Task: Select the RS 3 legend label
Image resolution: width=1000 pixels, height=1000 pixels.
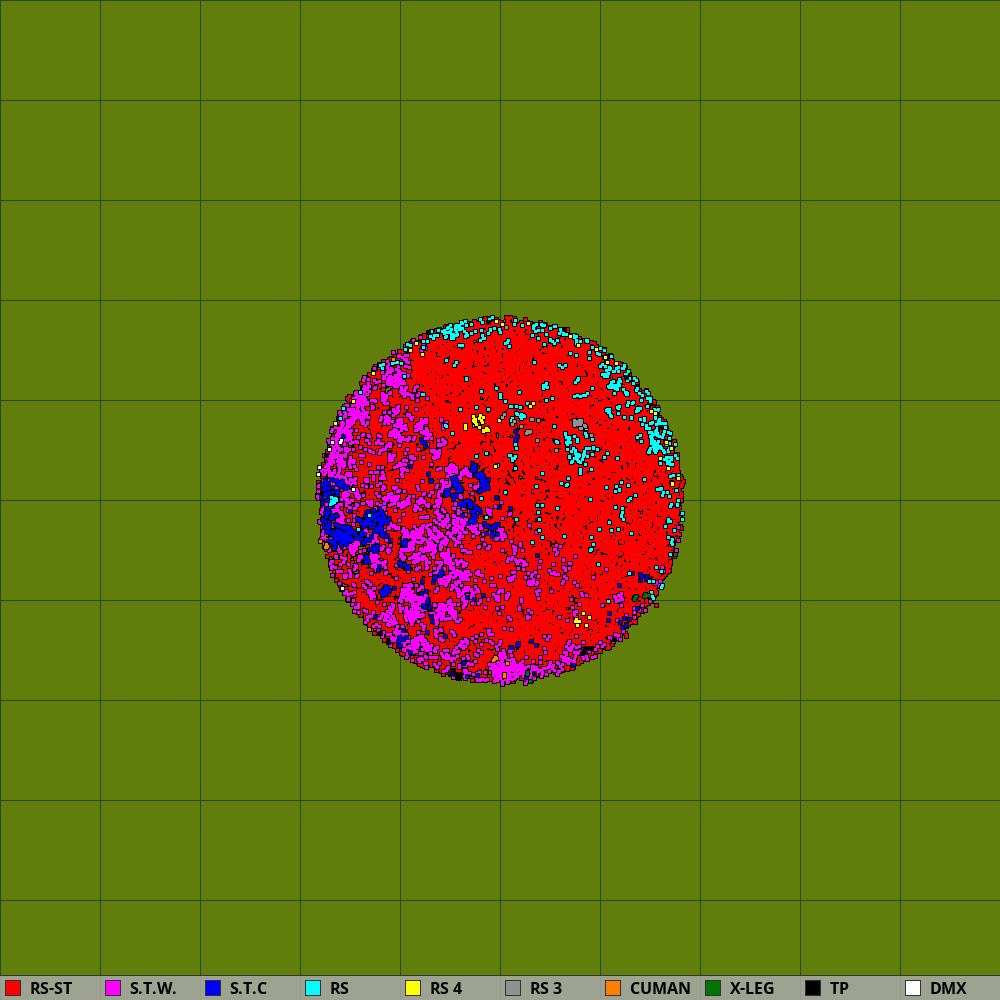Action: click(x=546, y=989)
